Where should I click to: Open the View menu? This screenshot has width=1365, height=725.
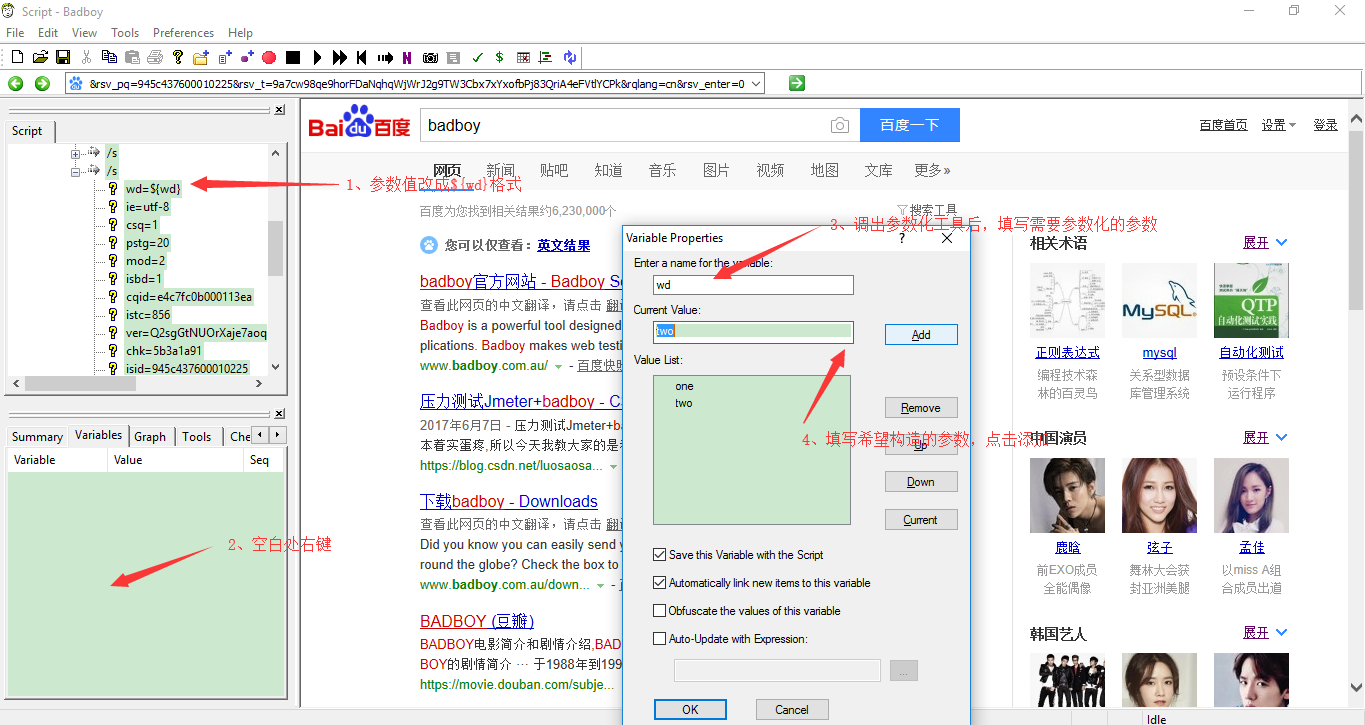85,33
